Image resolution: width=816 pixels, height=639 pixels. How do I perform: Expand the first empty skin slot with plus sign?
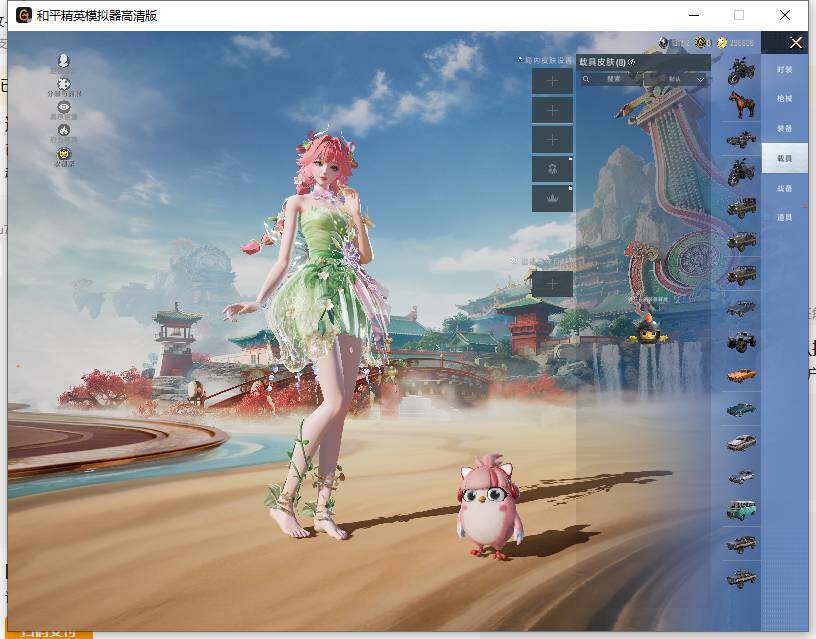[x=552, y=82]
